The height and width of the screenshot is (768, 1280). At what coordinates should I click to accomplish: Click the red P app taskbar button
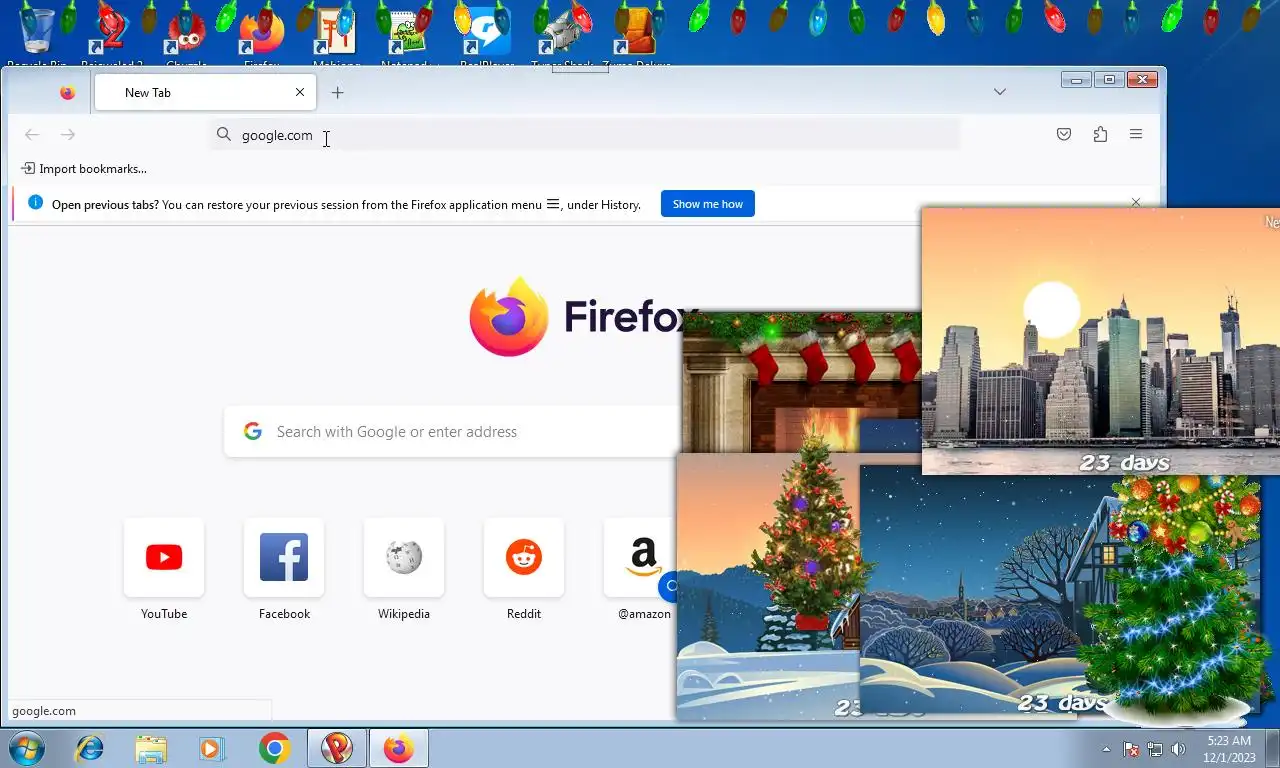coord(337,748)
